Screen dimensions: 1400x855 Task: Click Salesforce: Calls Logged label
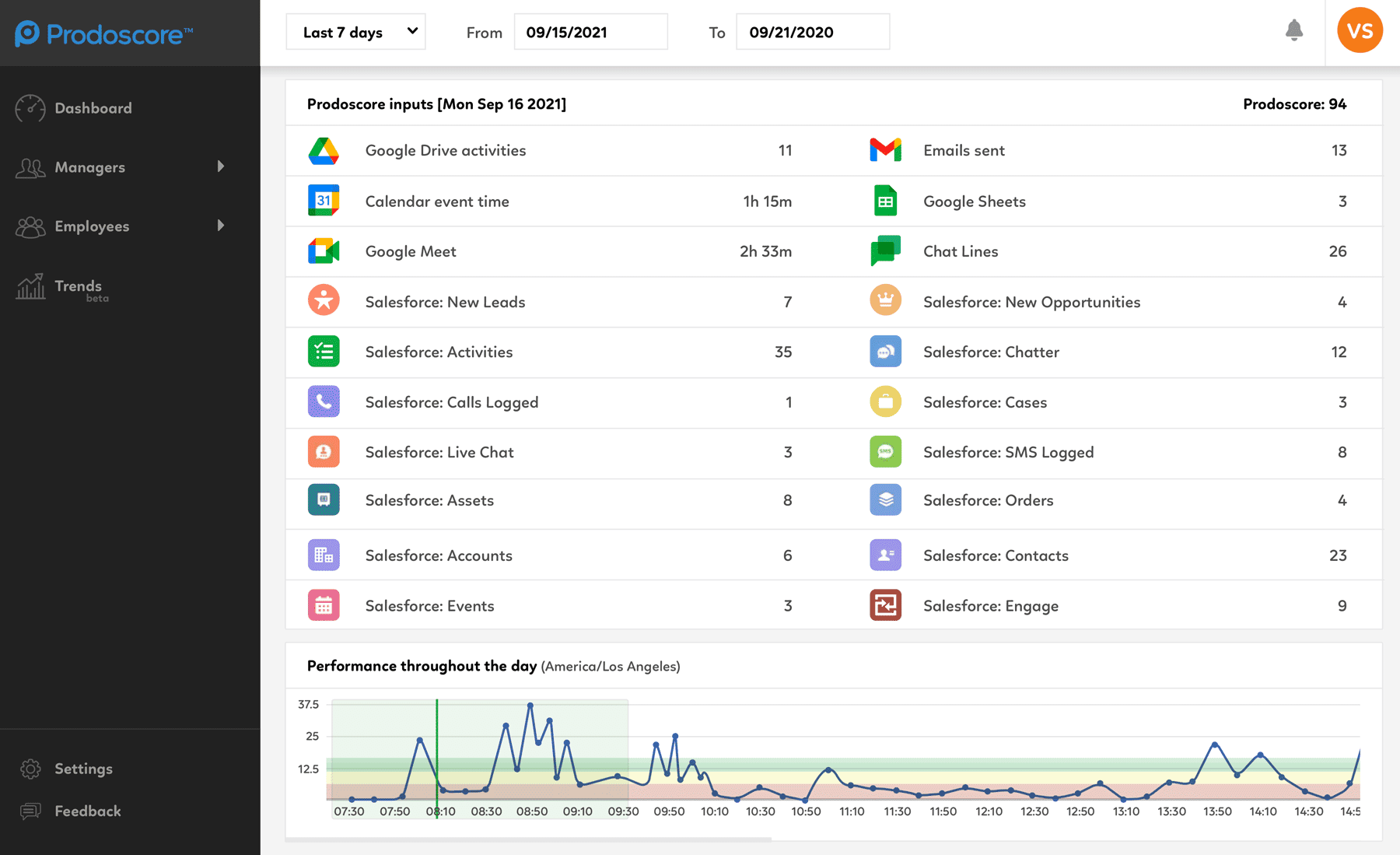(452, 402)
